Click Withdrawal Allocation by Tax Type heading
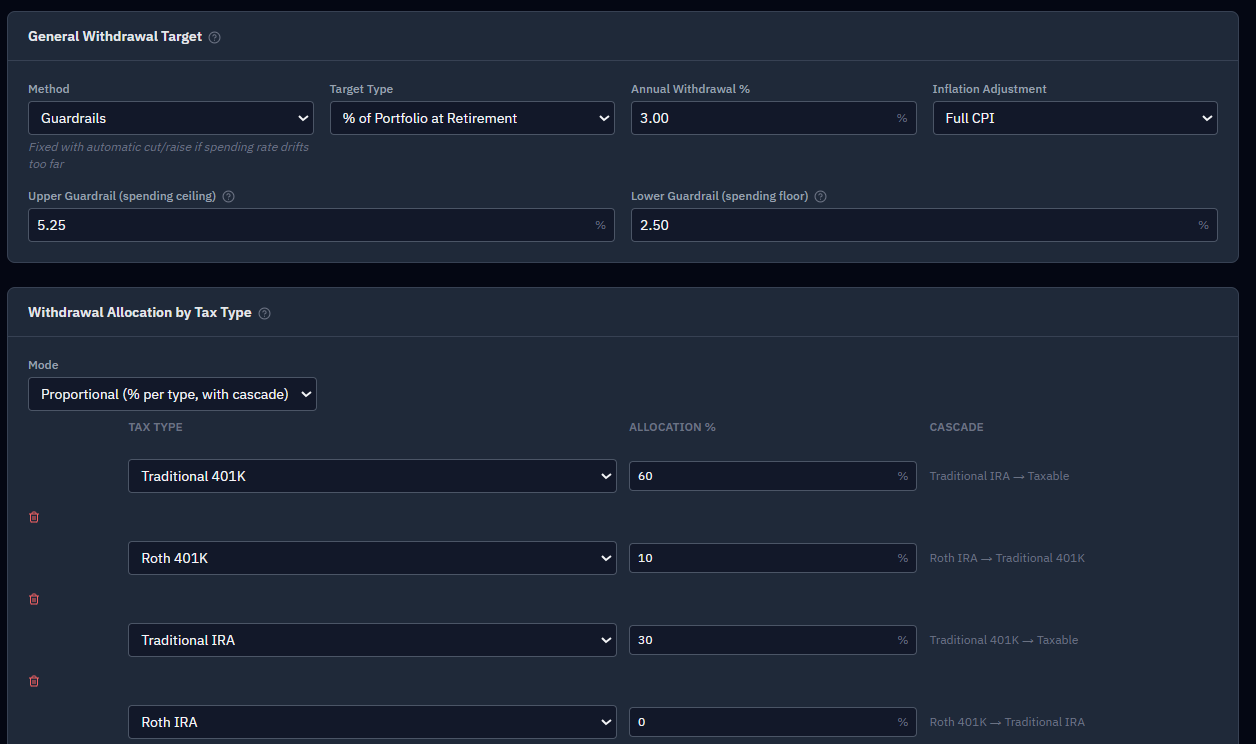This screenshot has width=1256, height=744. 140,313
